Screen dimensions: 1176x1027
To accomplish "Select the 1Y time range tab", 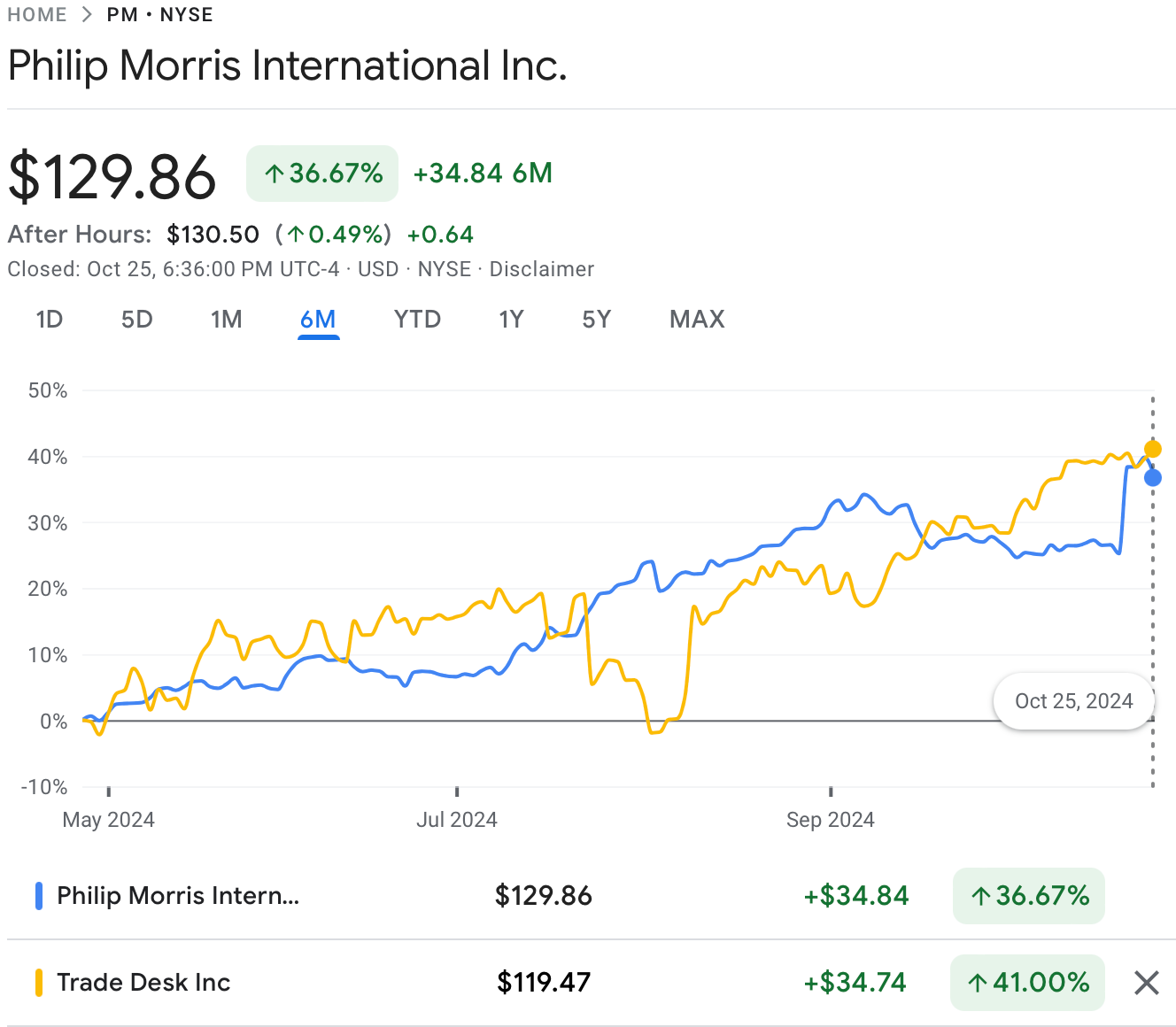I will coord(512,320).
